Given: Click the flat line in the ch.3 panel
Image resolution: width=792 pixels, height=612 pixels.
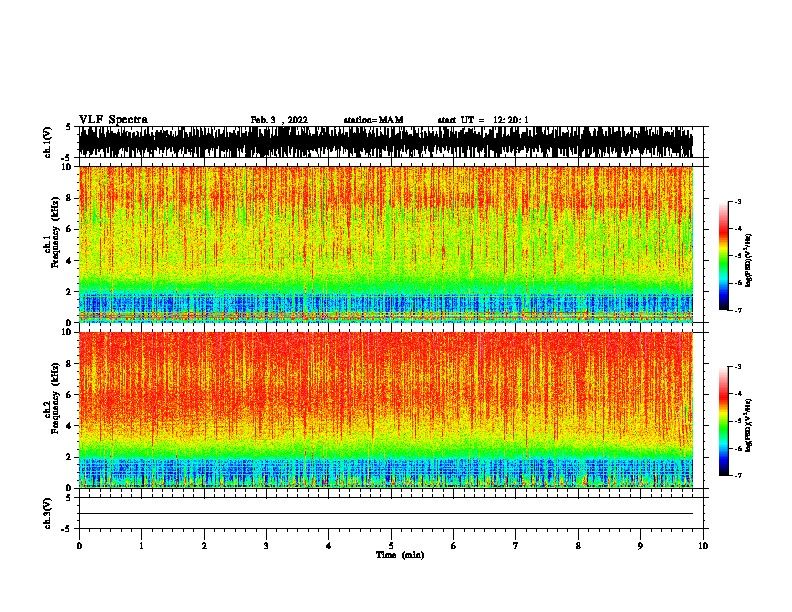Looking at the screenshot, I should pos(386,514).
